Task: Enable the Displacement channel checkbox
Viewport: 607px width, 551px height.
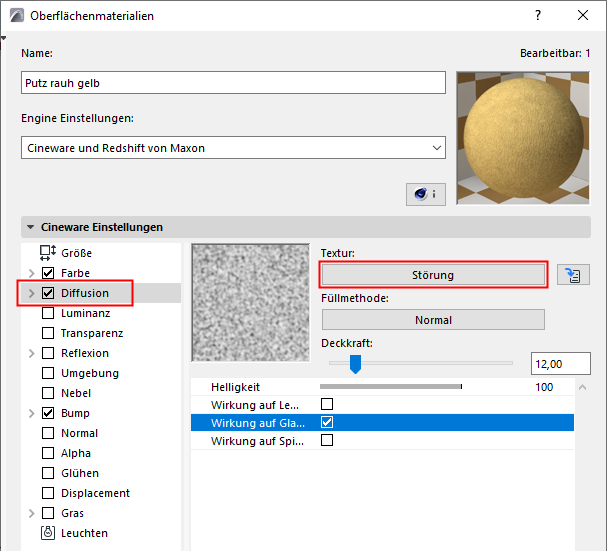Action: [x=48, y=493]
